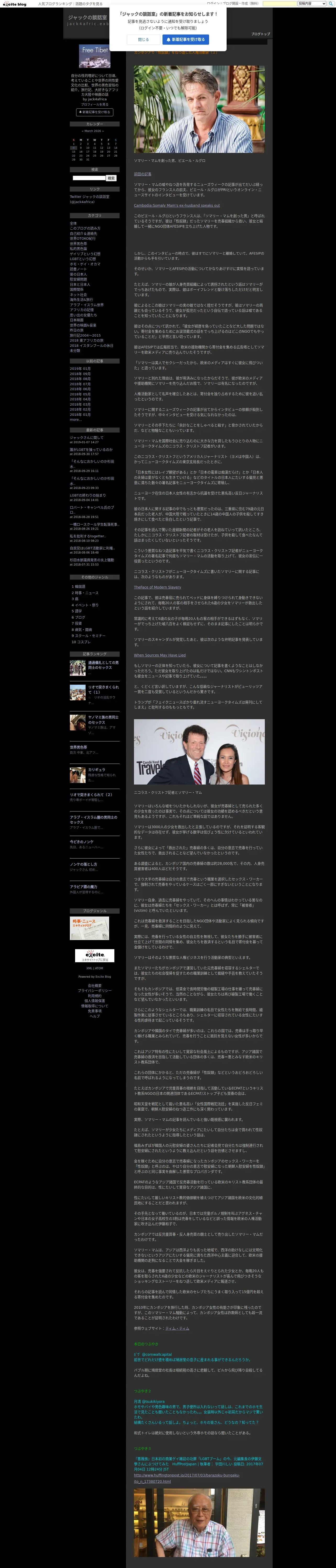
Task: Click thumbnail for カリギュラ ranking article
Action: (x=77, y=775)
